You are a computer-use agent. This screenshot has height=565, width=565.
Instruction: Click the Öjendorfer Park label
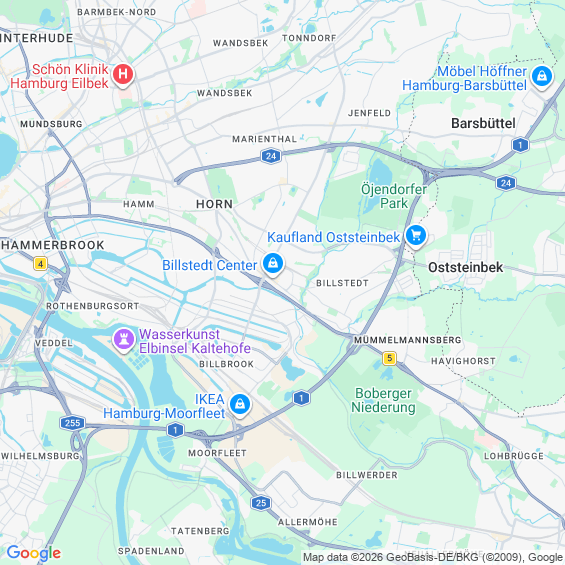[394, 196]
